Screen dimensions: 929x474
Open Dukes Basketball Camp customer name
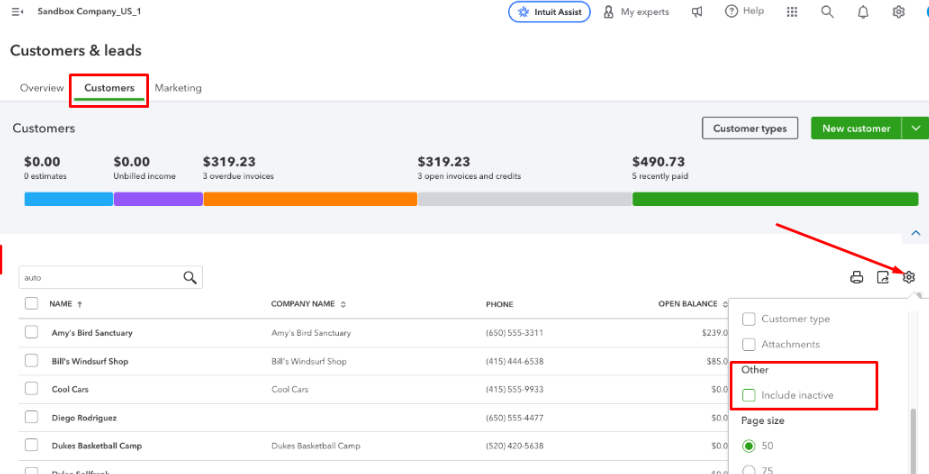[97, 446]
